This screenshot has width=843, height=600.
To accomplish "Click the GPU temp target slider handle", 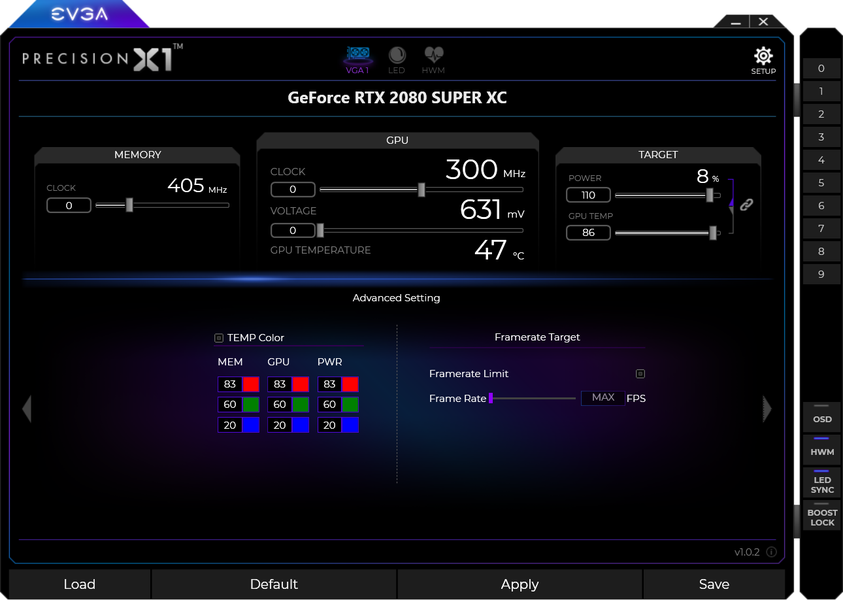I will click(x=713, y=233).
